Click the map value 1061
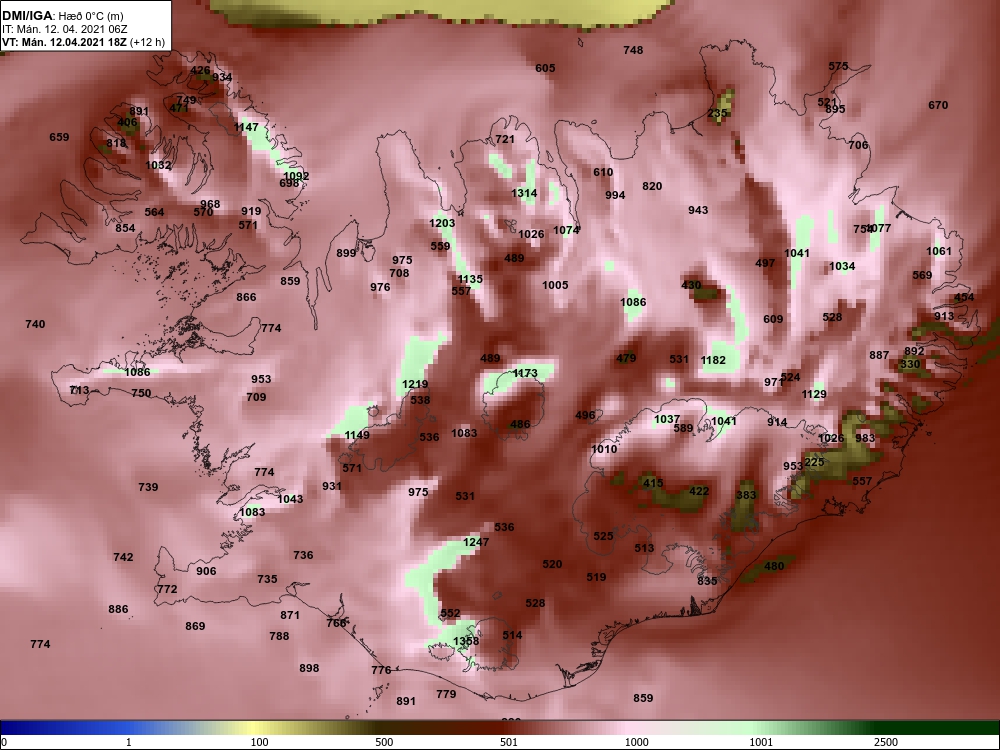This screenshot has height=750, width=1000. point(938,251)
